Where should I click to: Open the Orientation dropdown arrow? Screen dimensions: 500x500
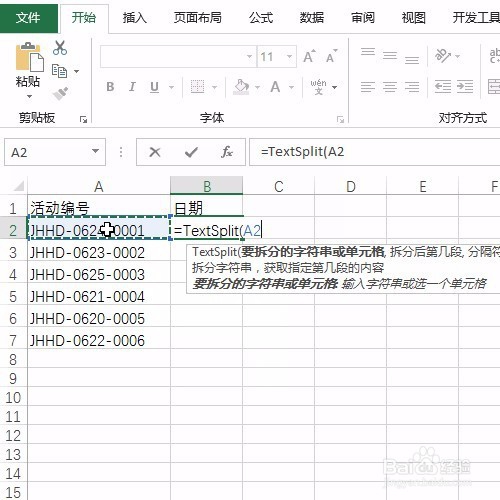click(x=458, y=56)
